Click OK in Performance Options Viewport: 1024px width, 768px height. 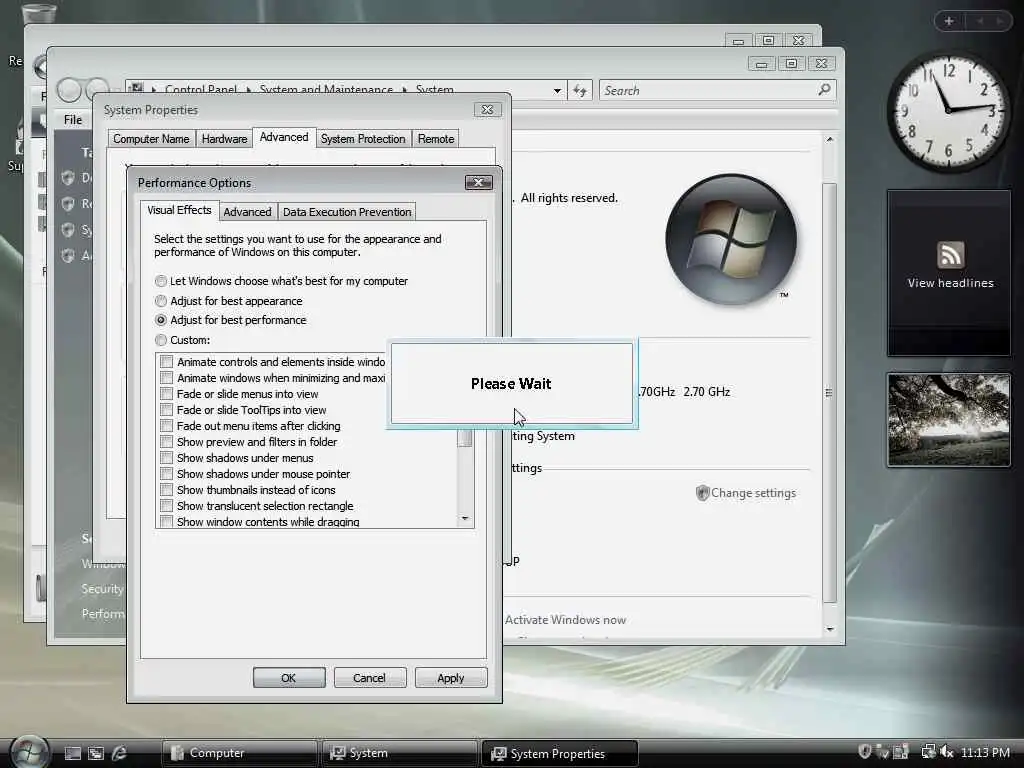(x=289, y=678)
